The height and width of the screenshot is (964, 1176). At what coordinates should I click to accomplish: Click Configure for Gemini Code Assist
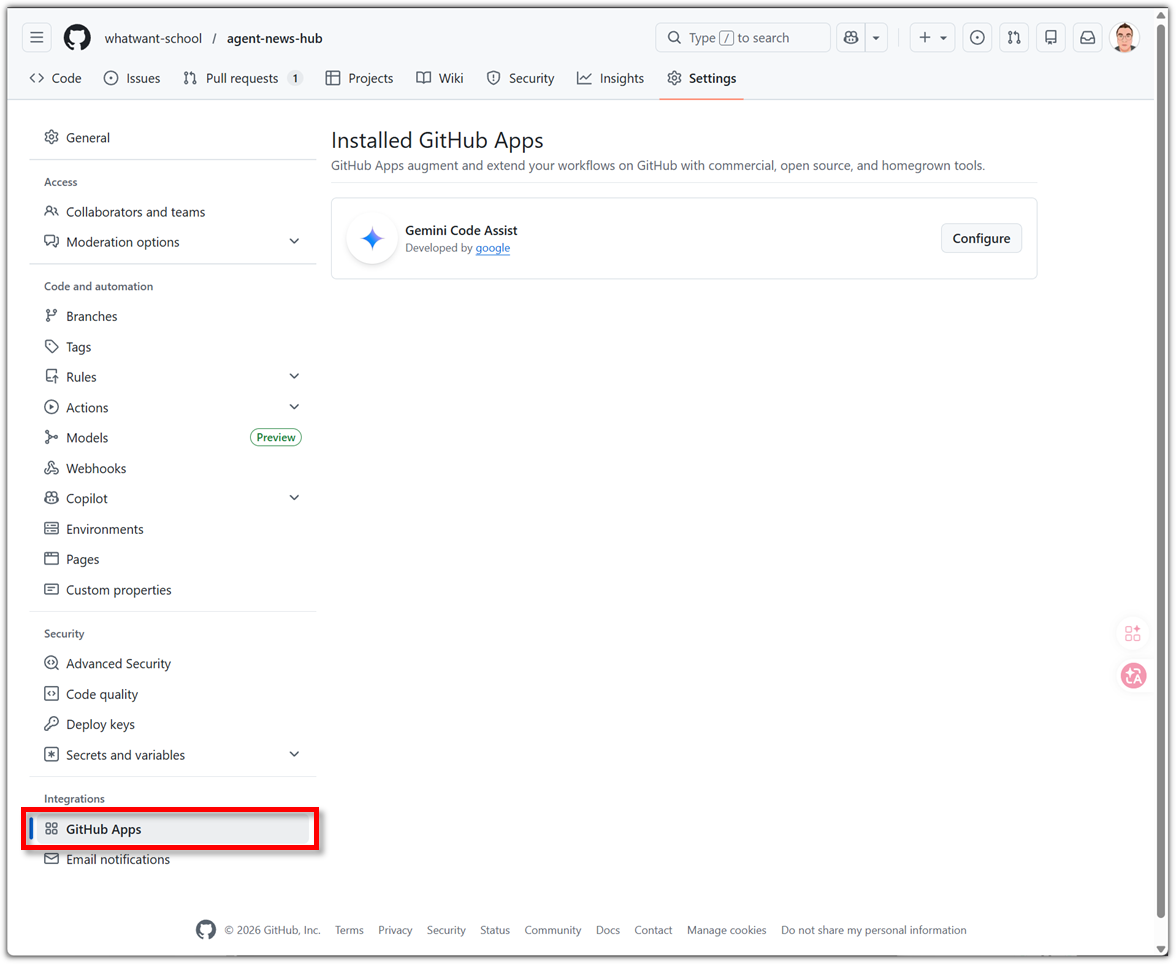coord(981,239)
